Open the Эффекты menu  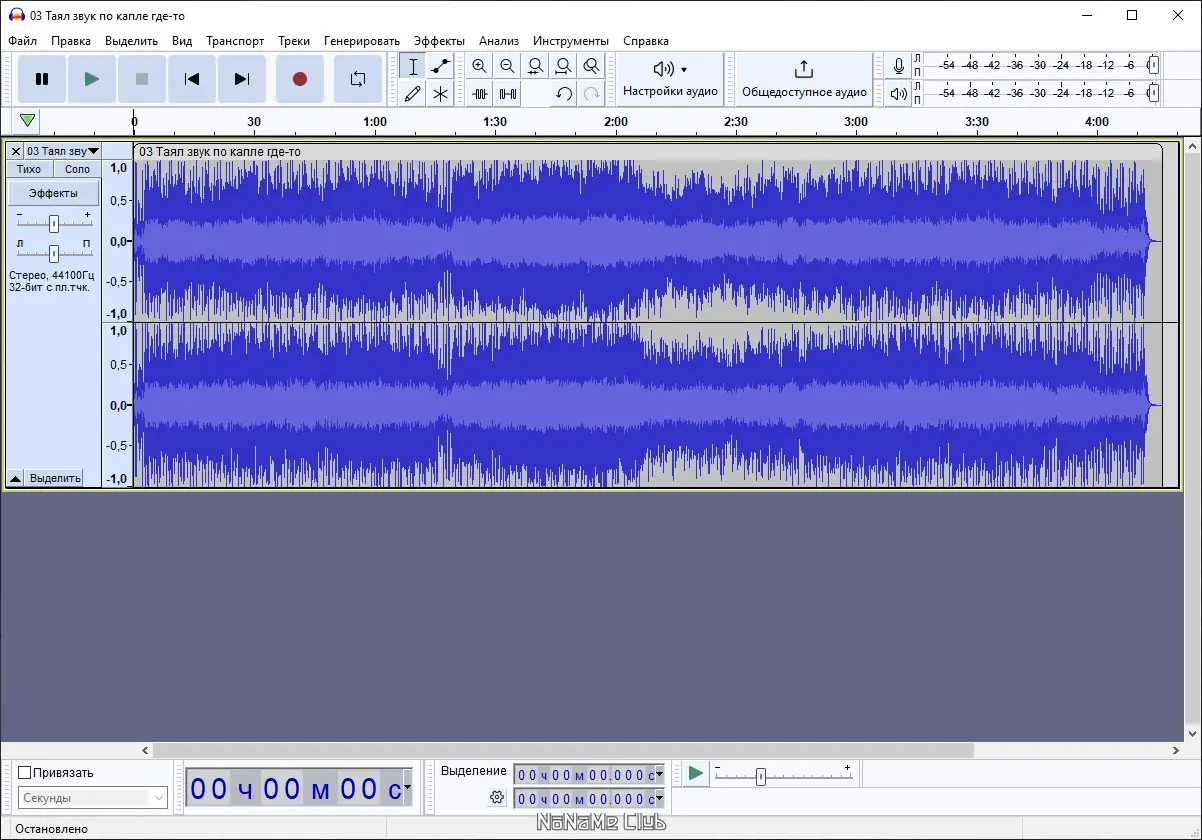point(439,41)
